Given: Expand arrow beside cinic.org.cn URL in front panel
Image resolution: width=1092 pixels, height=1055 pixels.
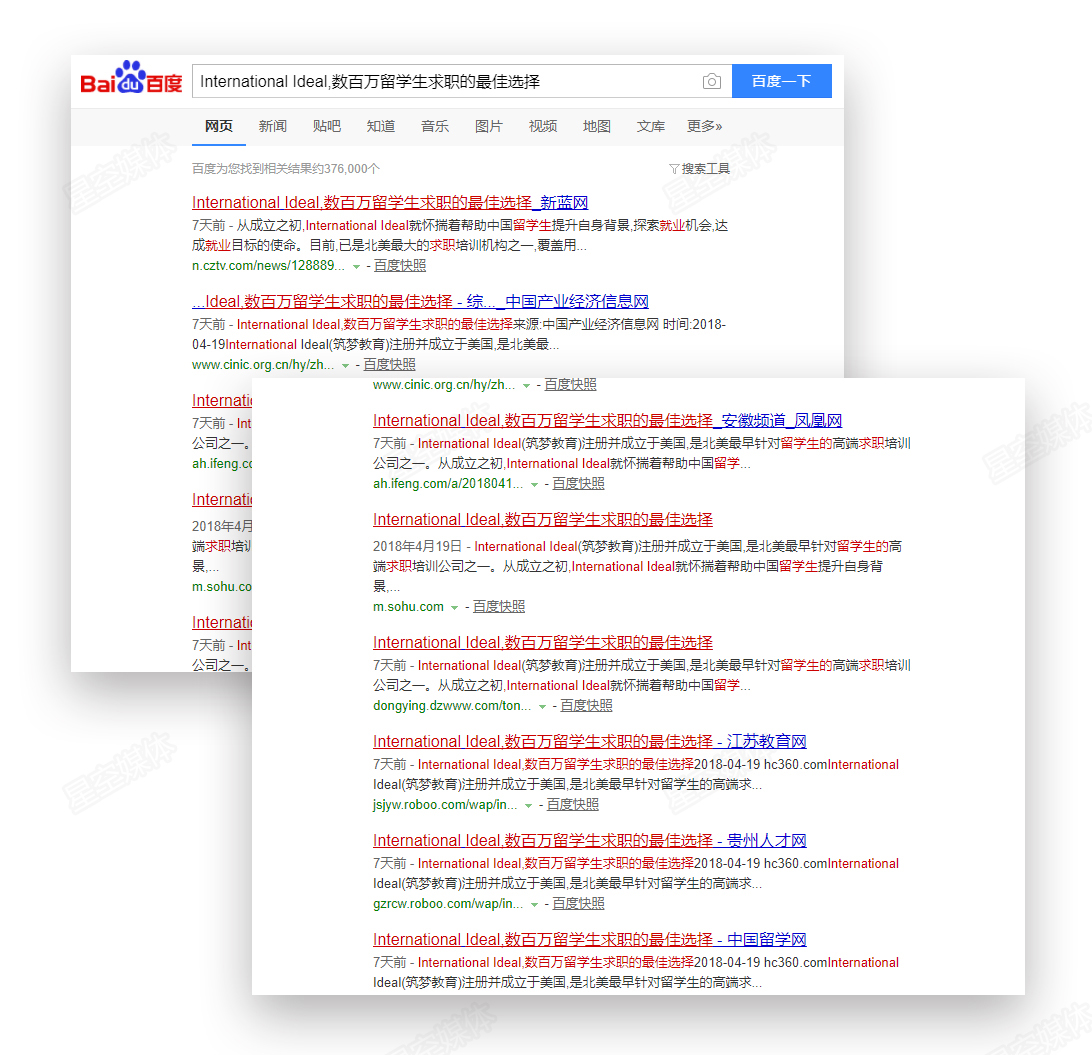Looking at the screenshot, I should click(526, 386).
